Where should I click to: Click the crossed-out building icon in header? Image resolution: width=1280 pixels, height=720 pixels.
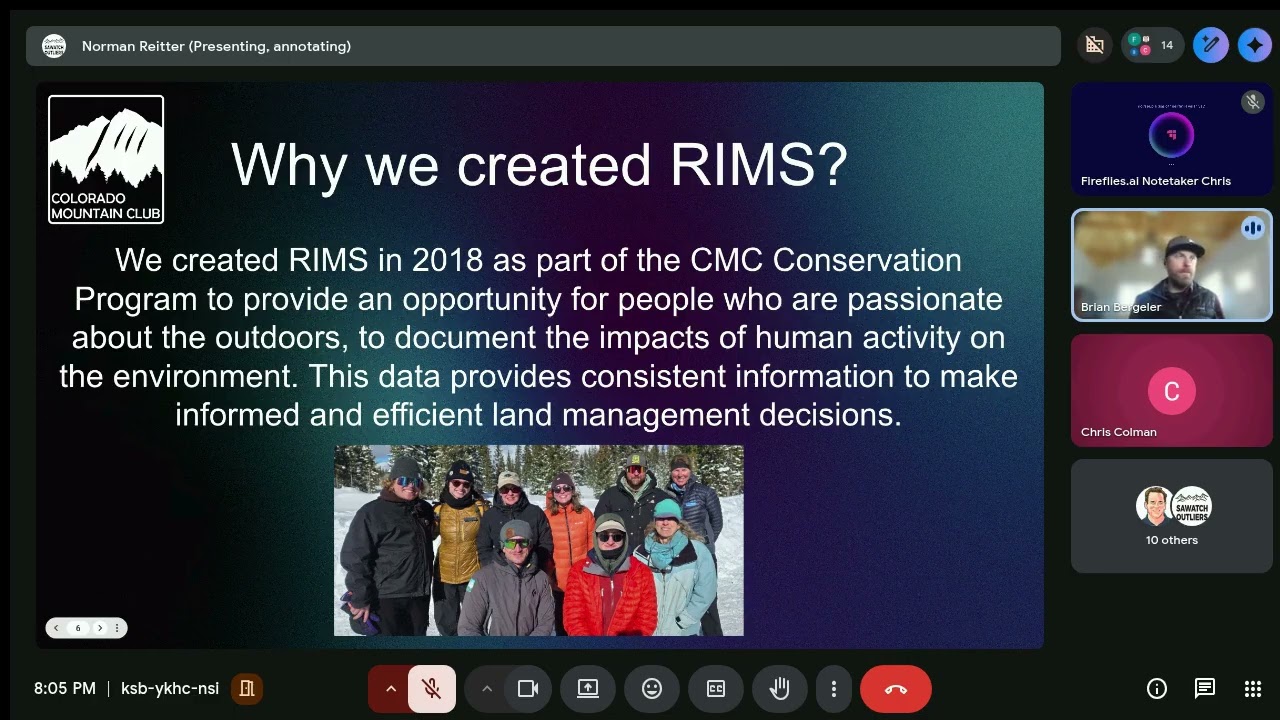click(x=1095, y=45)
